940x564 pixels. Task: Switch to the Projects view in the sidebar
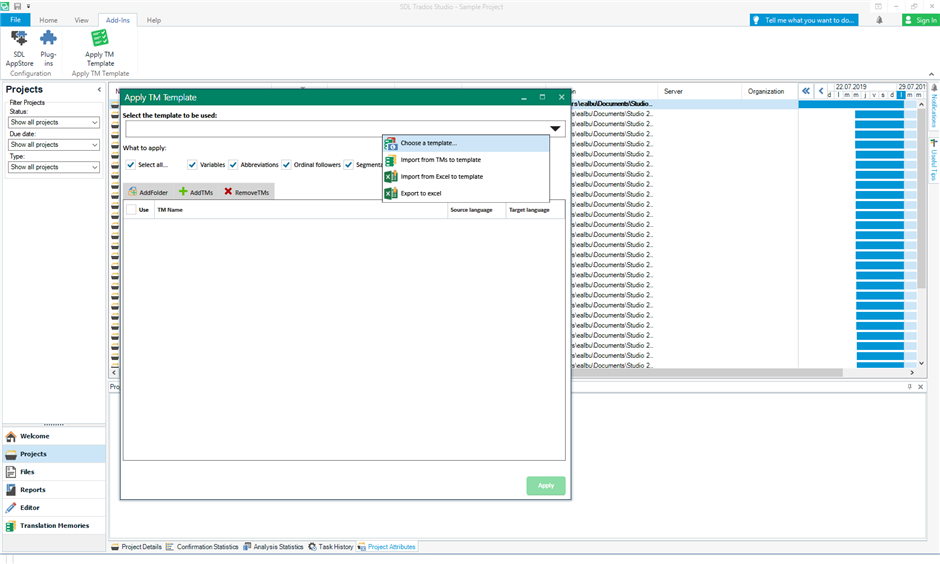(54, 454)
